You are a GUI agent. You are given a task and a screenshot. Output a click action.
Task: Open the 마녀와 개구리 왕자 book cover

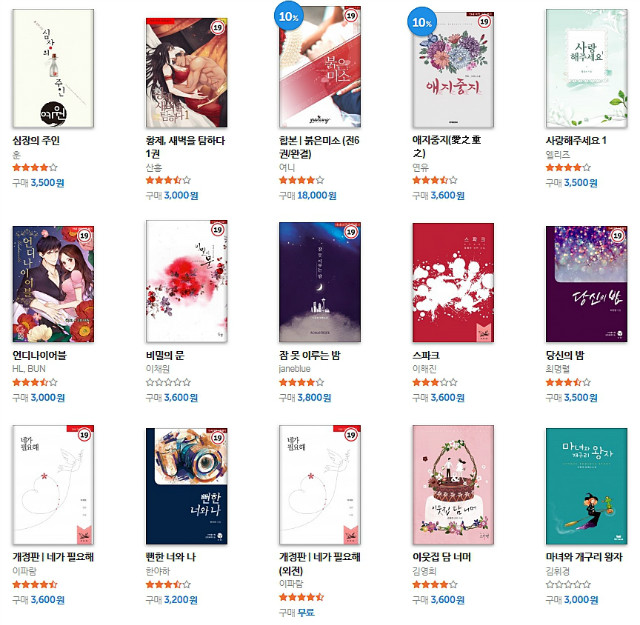(587, 486)
